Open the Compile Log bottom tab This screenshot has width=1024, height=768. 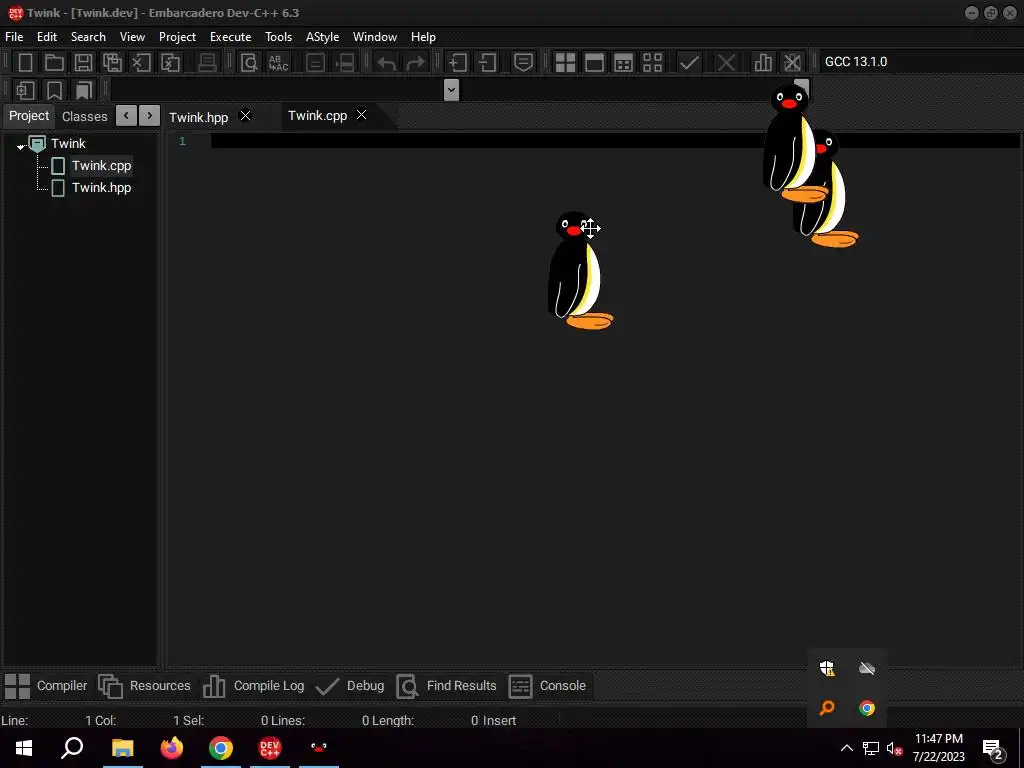click(x=253, y=686)
